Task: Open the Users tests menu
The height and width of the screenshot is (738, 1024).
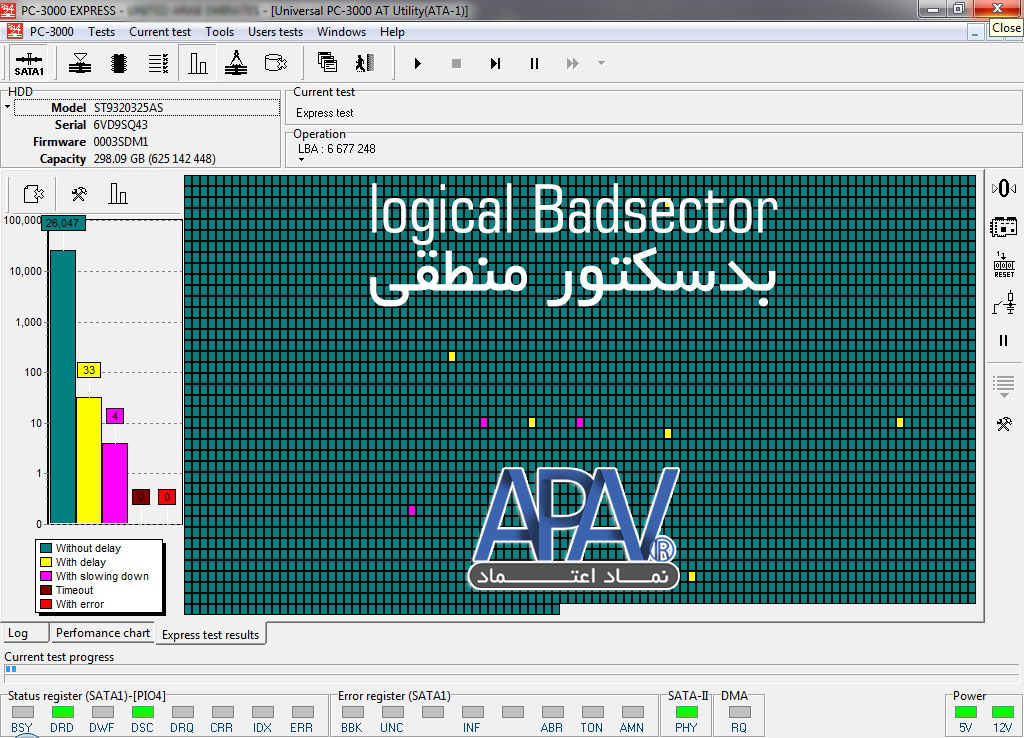Action: (275, 31)
